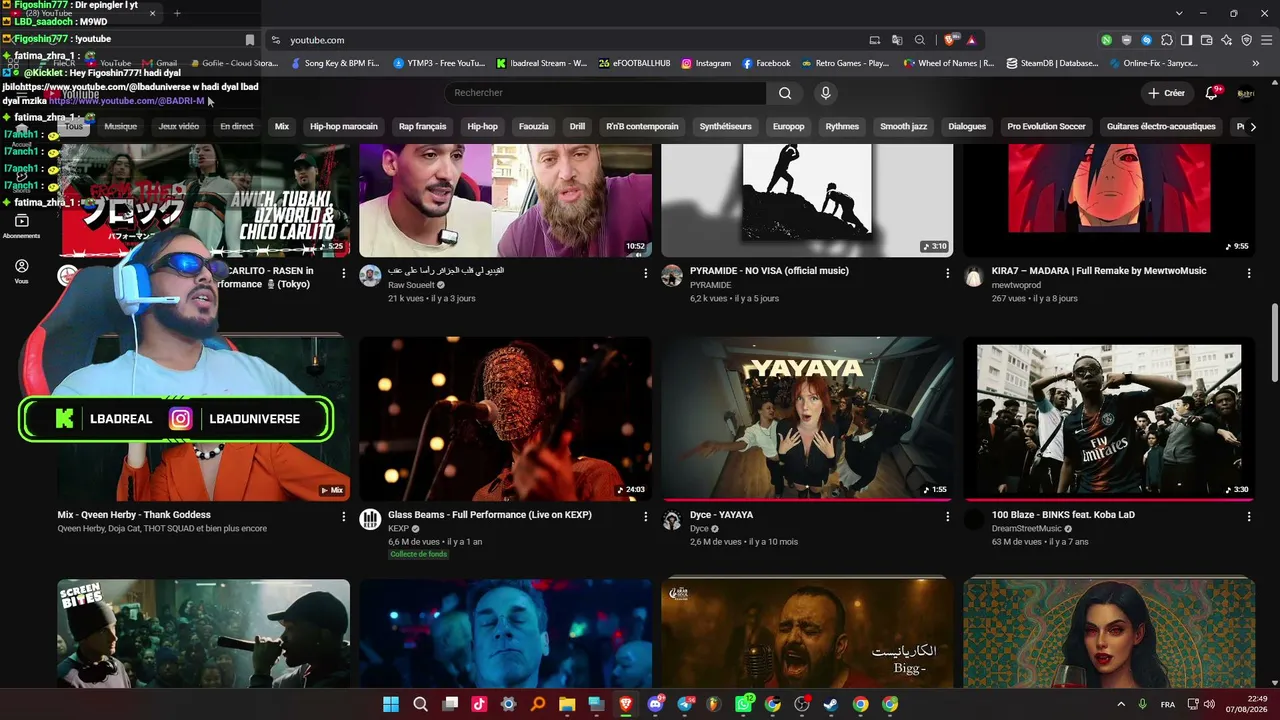Select the Synthétiseurs filter chip
1280x720 pixels.
coord(726,127)
